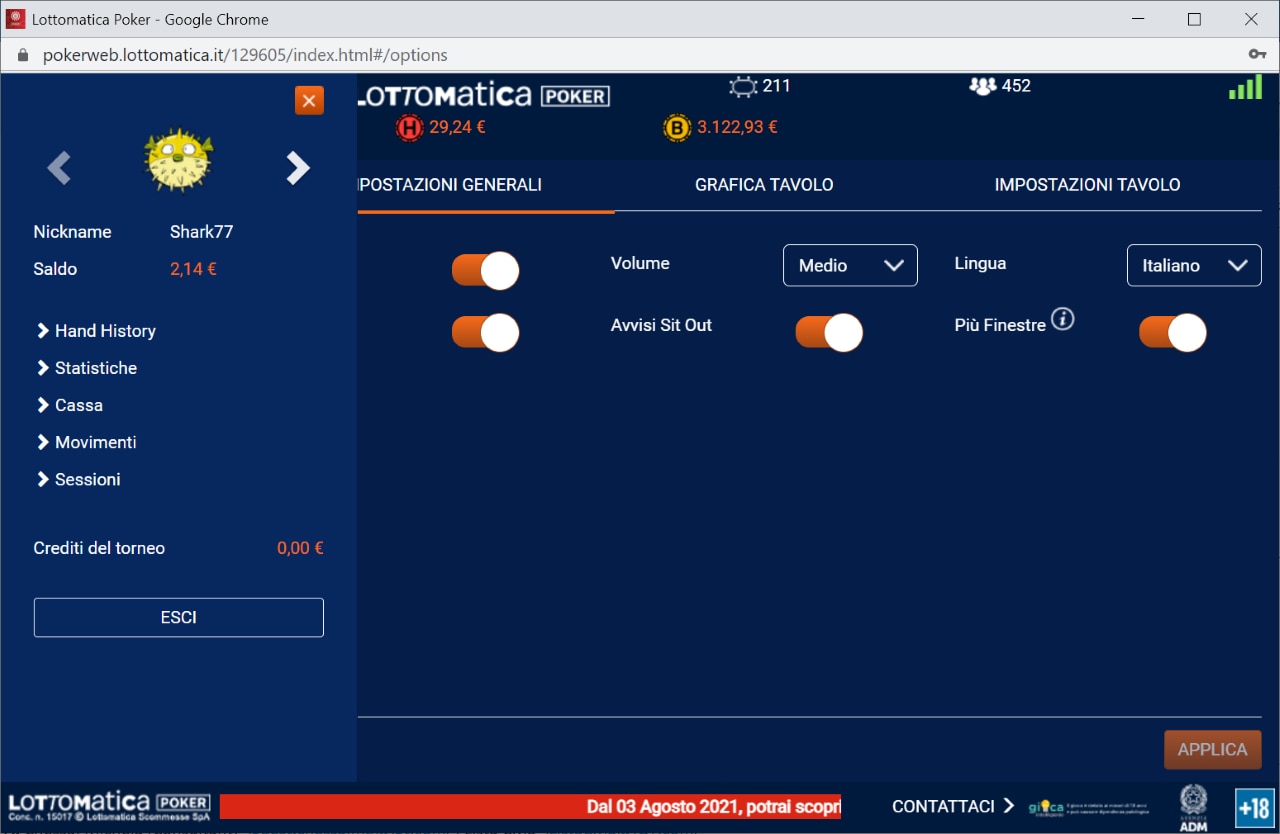Click Crediti del torneo value 0,00 €

click(300, 548)
